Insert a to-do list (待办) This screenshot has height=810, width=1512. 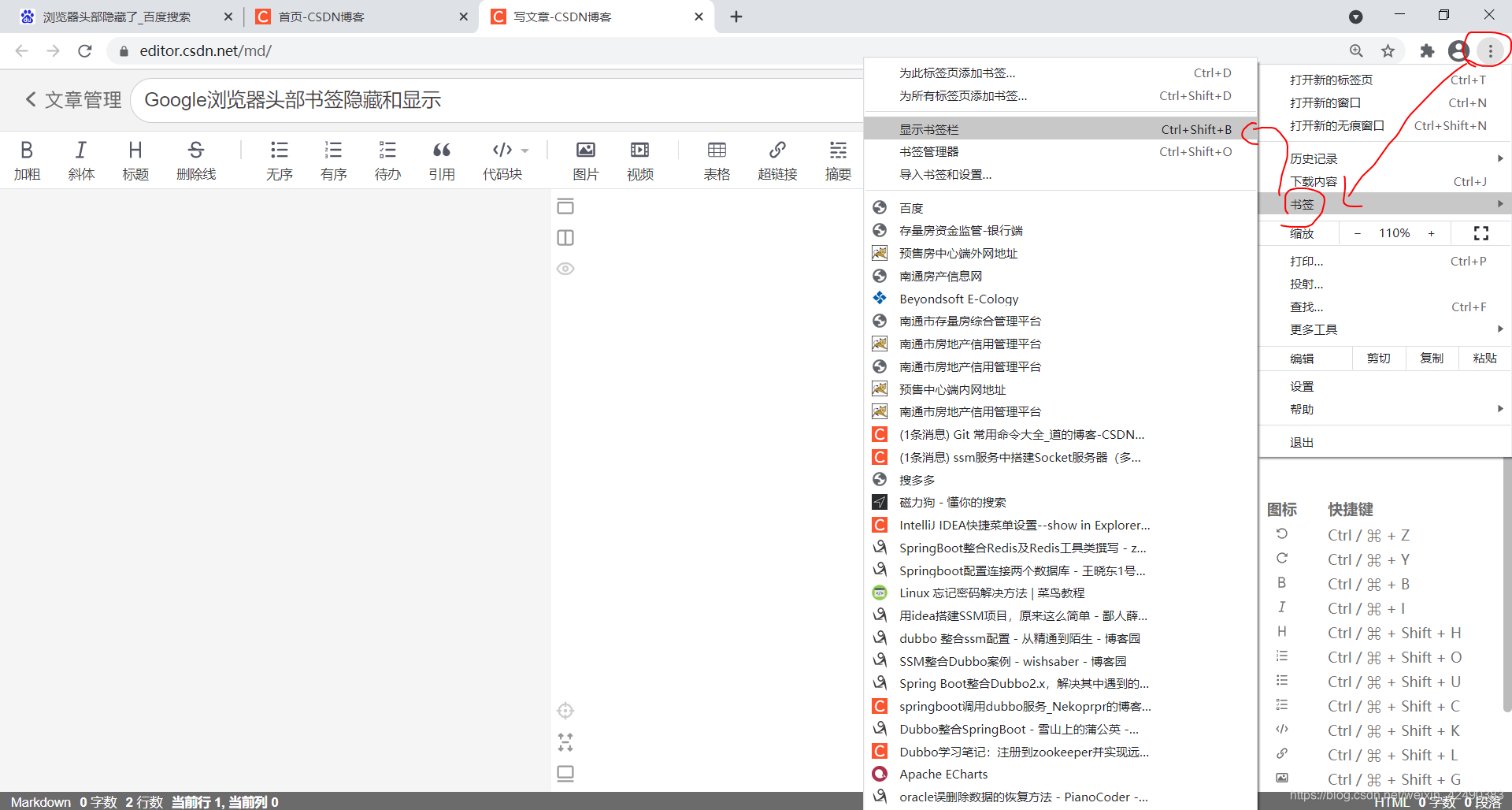(387, 160)
